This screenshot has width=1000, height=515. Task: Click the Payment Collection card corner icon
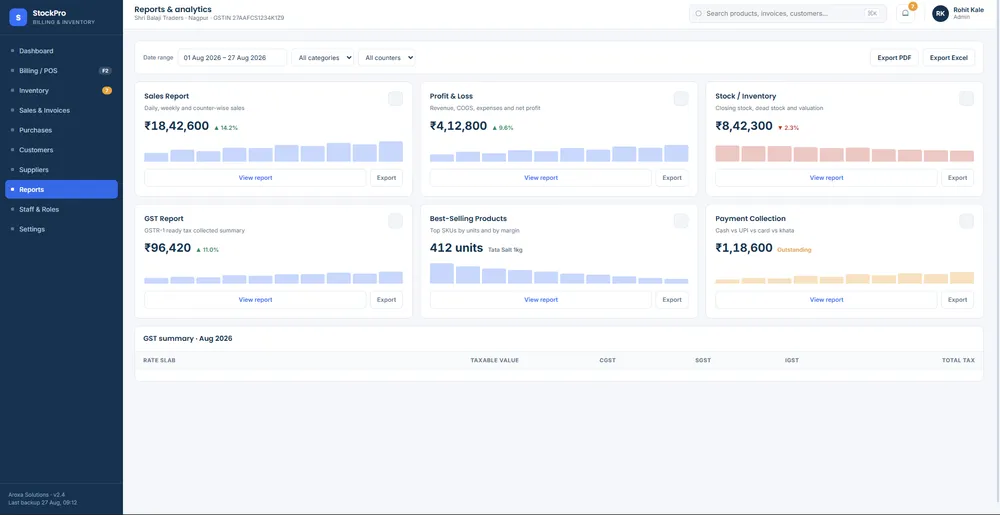click(966, 221)
